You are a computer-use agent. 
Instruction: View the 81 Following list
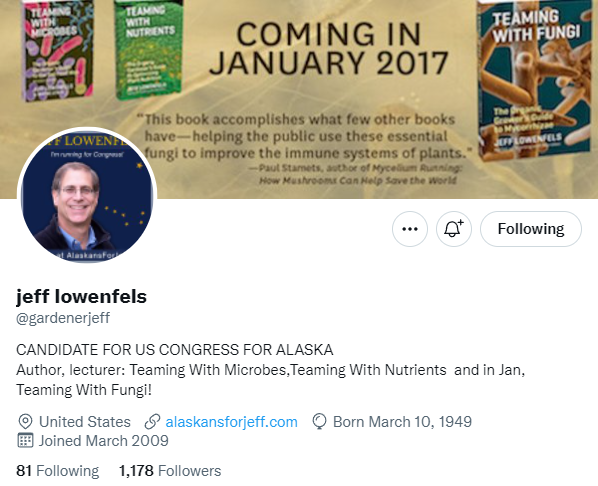pos(58,471)
